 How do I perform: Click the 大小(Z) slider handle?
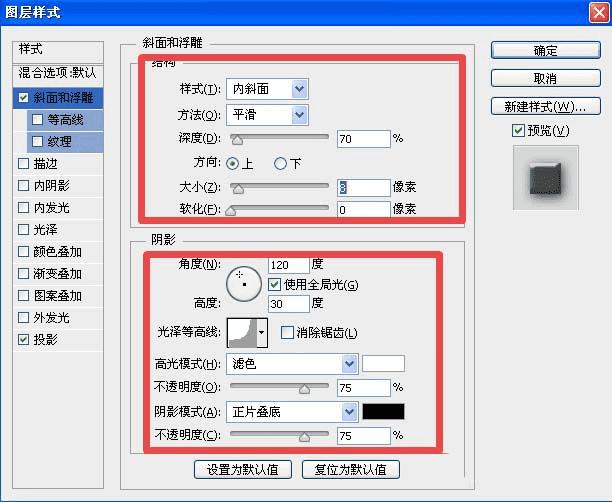237,189
